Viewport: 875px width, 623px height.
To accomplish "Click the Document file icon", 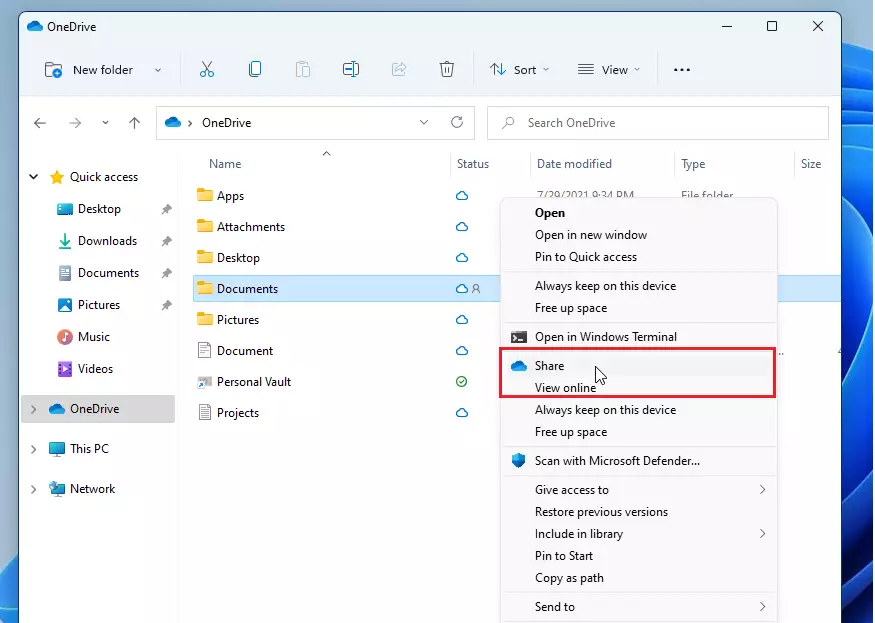I will (x=205, y=351).
